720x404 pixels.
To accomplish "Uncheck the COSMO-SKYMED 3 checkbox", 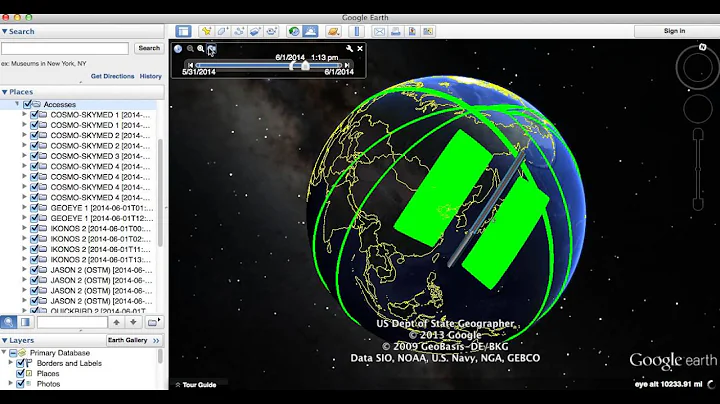I will (x=34, y=156).
